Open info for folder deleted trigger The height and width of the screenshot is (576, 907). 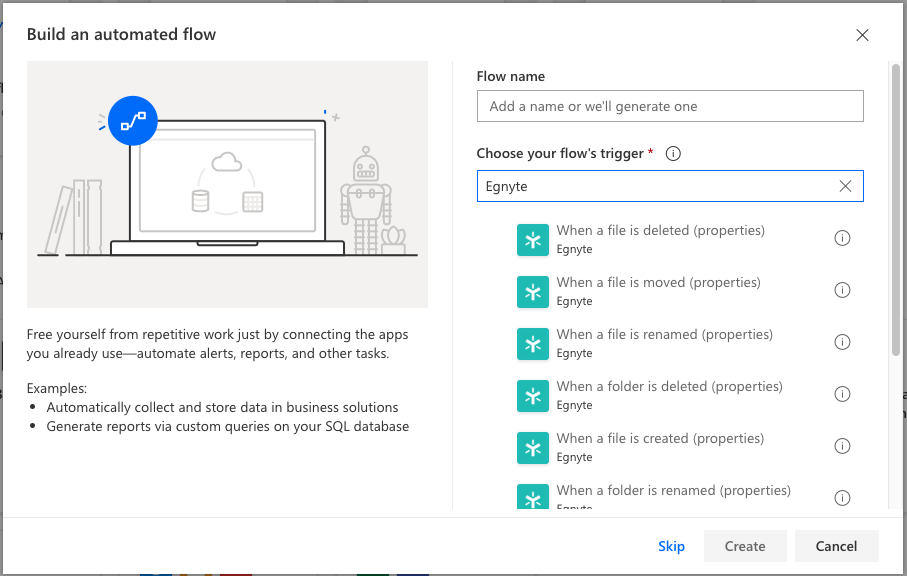click(x=842, y=394)
